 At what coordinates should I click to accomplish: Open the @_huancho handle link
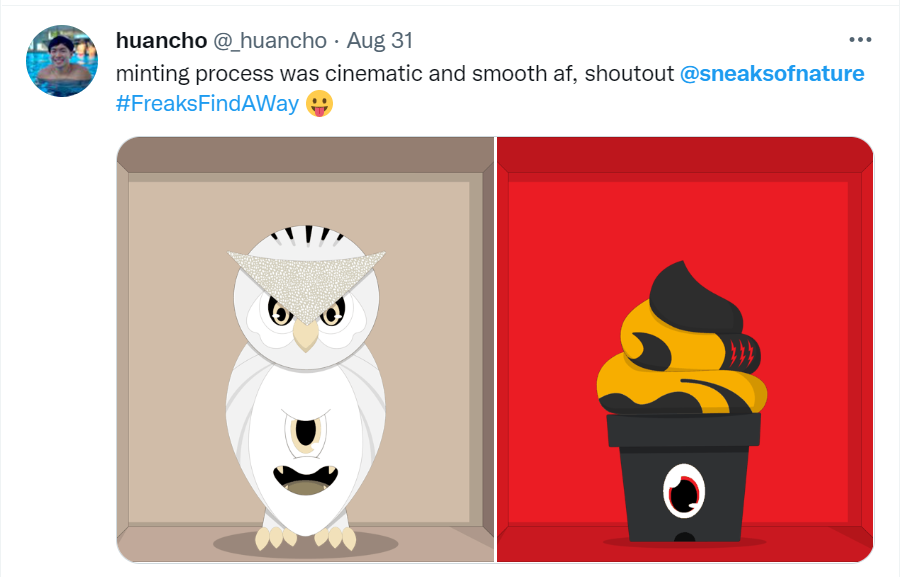270,41
